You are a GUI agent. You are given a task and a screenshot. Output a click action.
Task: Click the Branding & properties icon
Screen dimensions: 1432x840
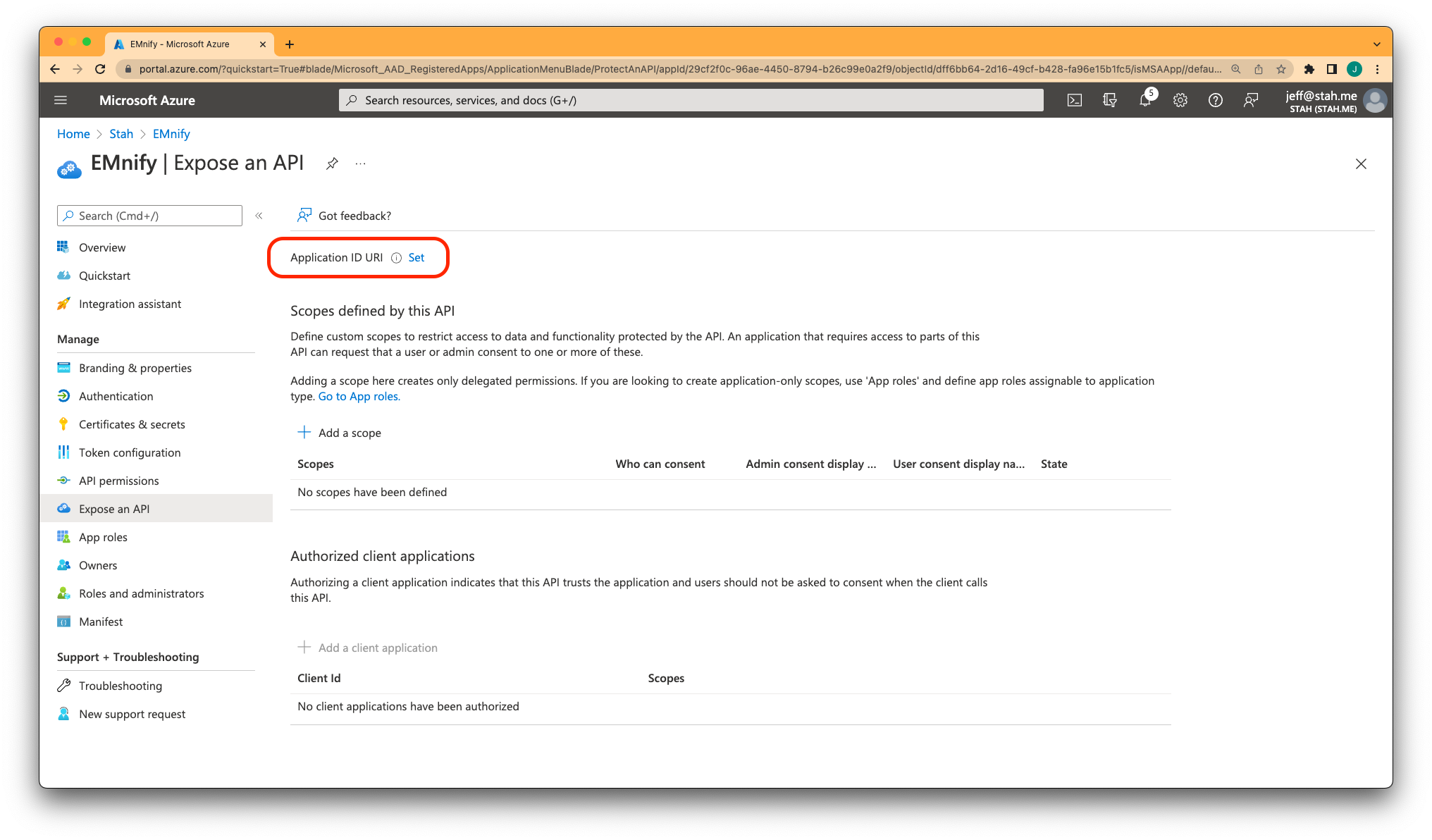coord(64,368)
